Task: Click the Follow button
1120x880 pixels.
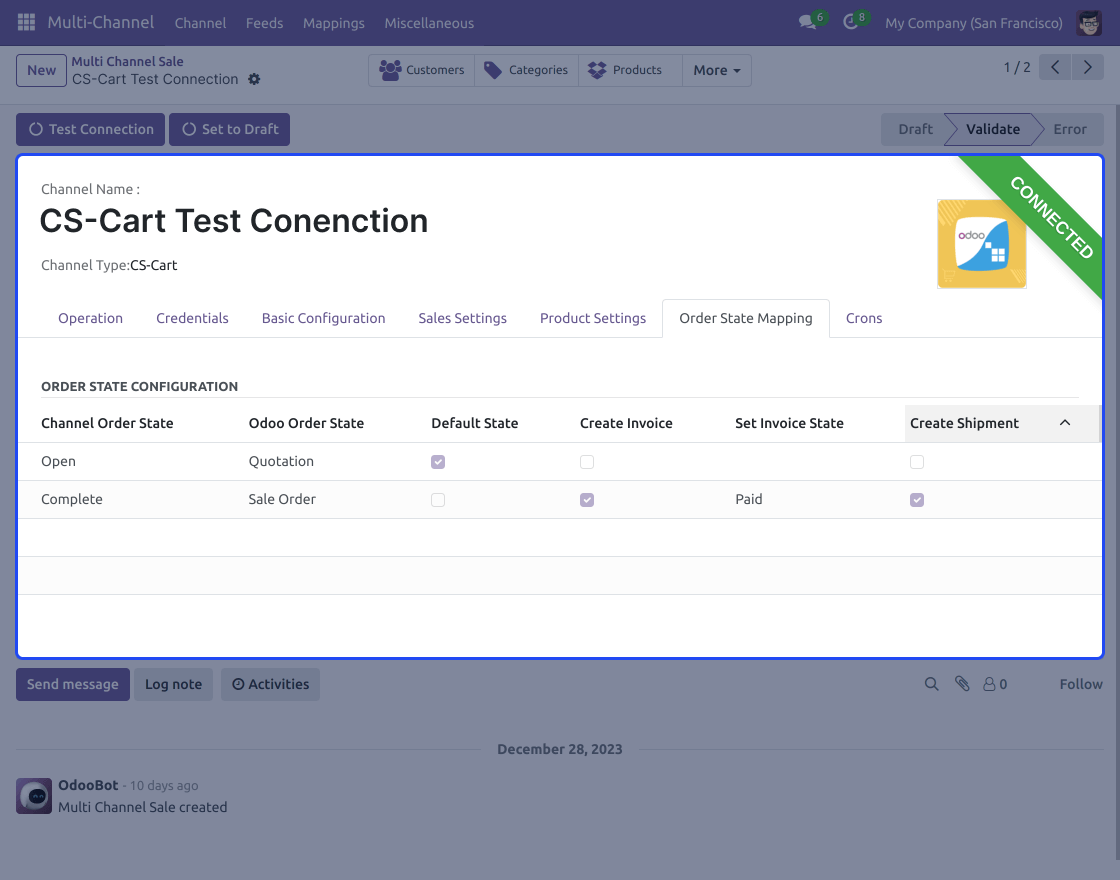Action: pos(1081,684)
